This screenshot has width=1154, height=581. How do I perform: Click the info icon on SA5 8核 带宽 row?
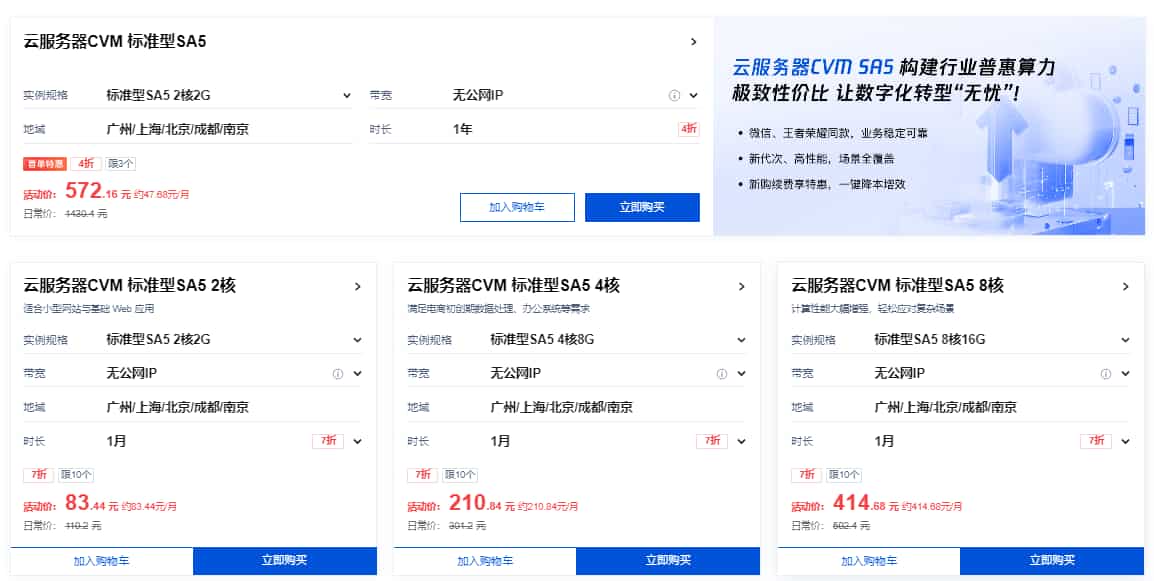click(1105, 372)
